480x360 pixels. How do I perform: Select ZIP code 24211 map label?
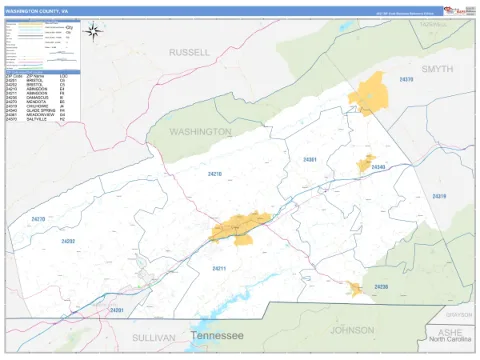click(219, 268)
